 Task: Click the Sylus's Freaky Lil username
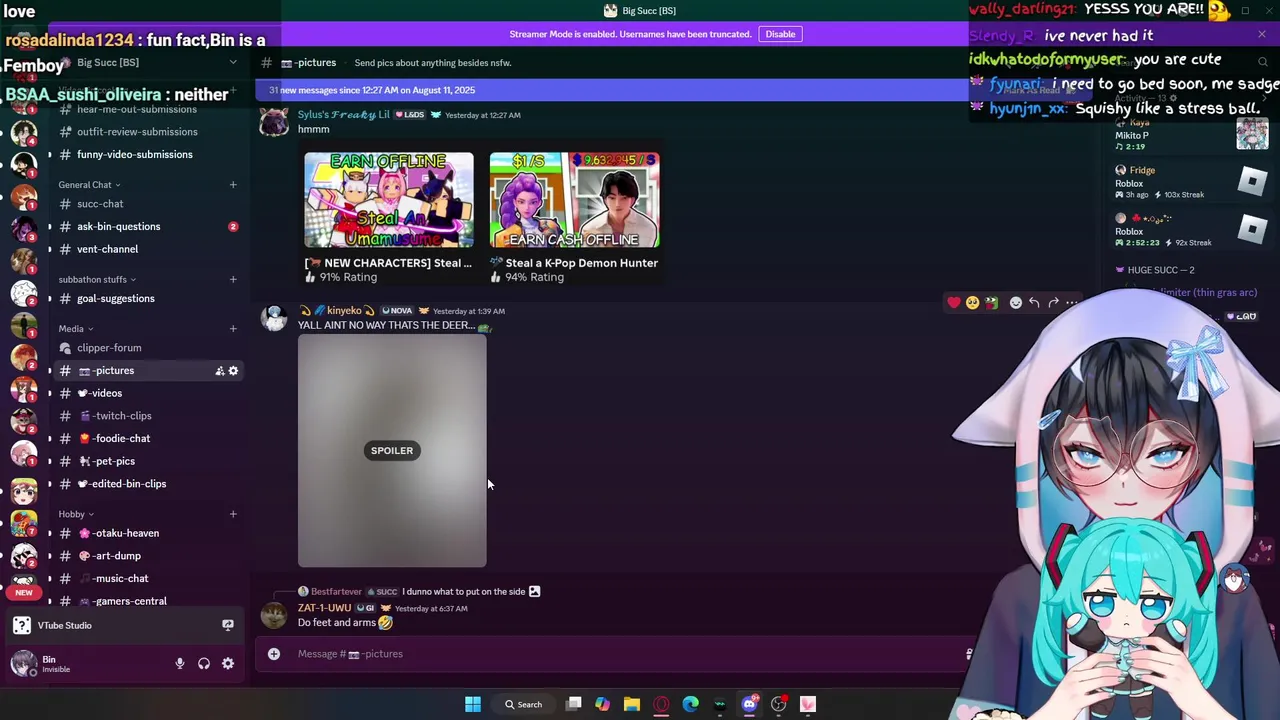[x=344, y=115]
